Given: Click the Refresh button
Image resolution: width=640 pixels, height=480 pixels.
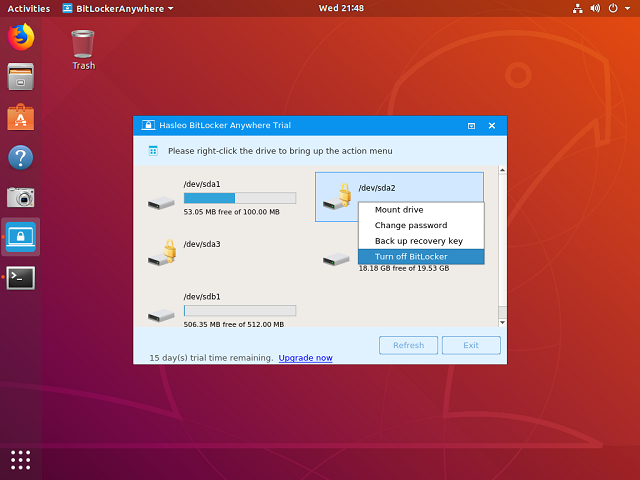Looking at the screenshot, I should 408,345.
